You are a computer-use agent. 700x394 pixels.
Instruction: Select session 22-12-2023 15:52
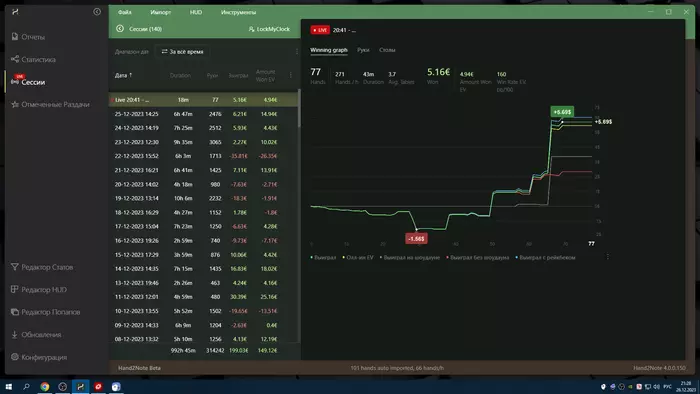pyautogui.click(x=203, y=156)
